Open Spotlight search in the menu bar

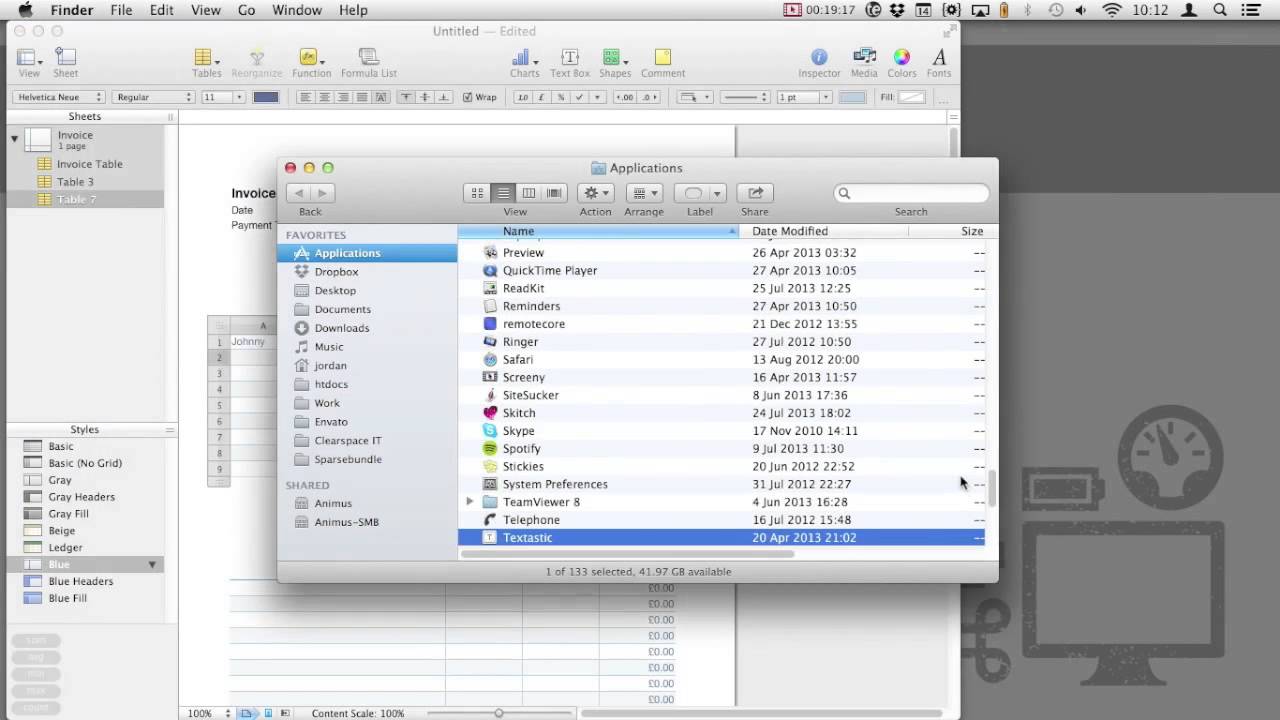click(1220, 10)
